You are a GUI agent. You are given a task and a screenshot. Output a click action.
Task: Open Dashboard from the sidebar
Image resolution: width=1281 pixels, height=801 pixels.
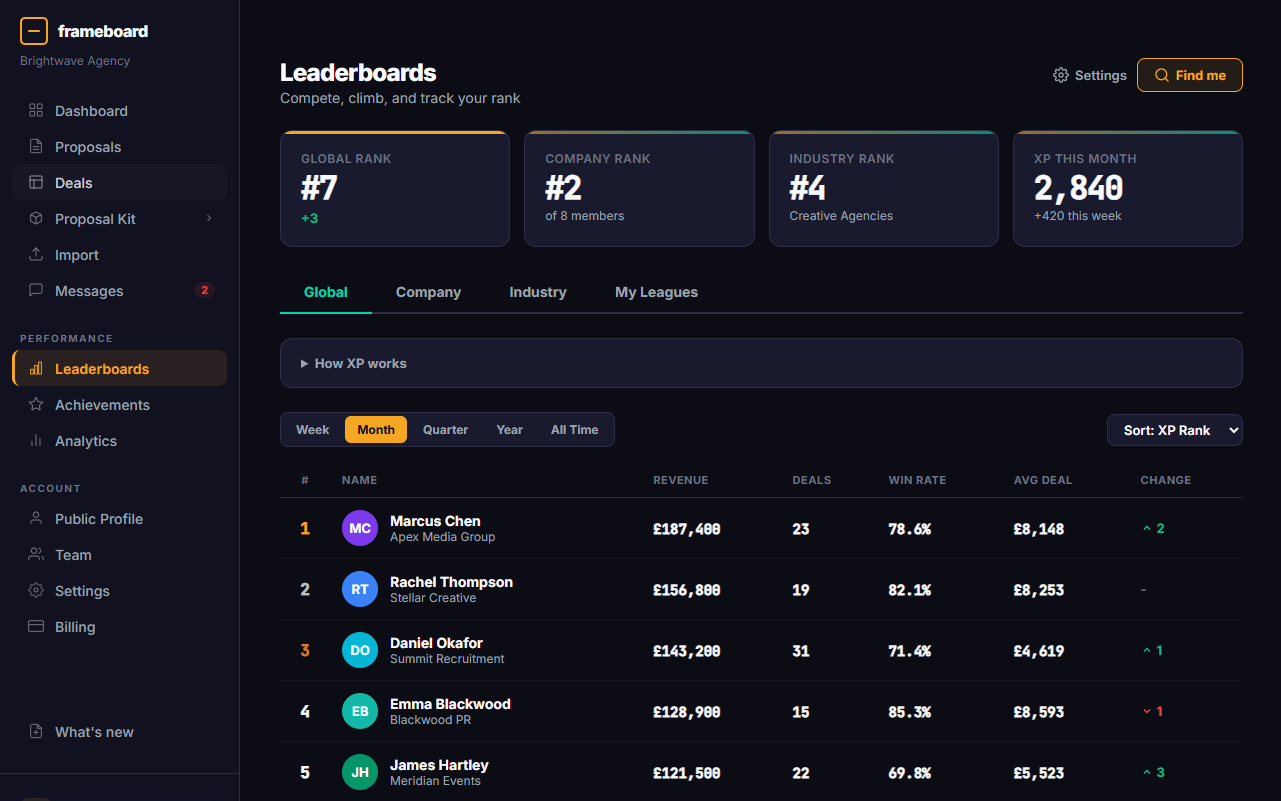(120, 111)
